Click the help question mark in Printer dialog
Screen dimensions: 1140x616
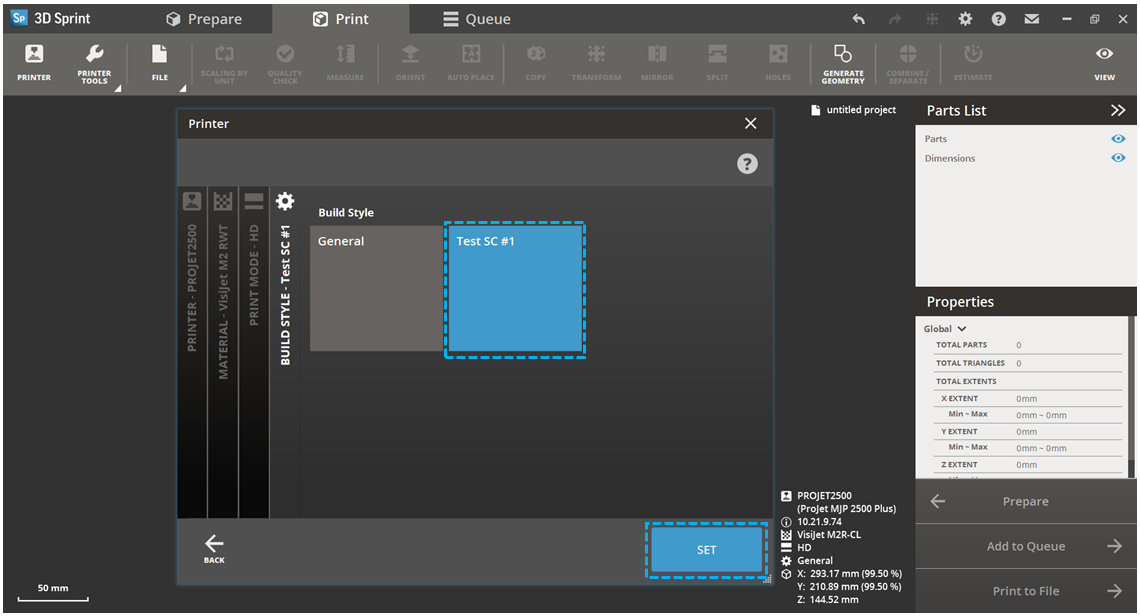pos(747,164)
